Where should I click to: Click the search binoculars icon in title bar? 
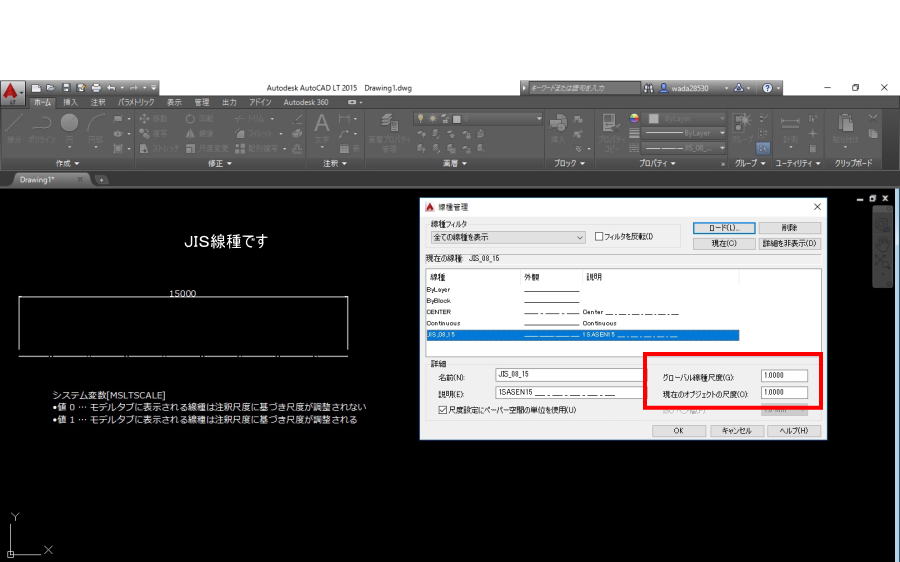coord(649,88)
